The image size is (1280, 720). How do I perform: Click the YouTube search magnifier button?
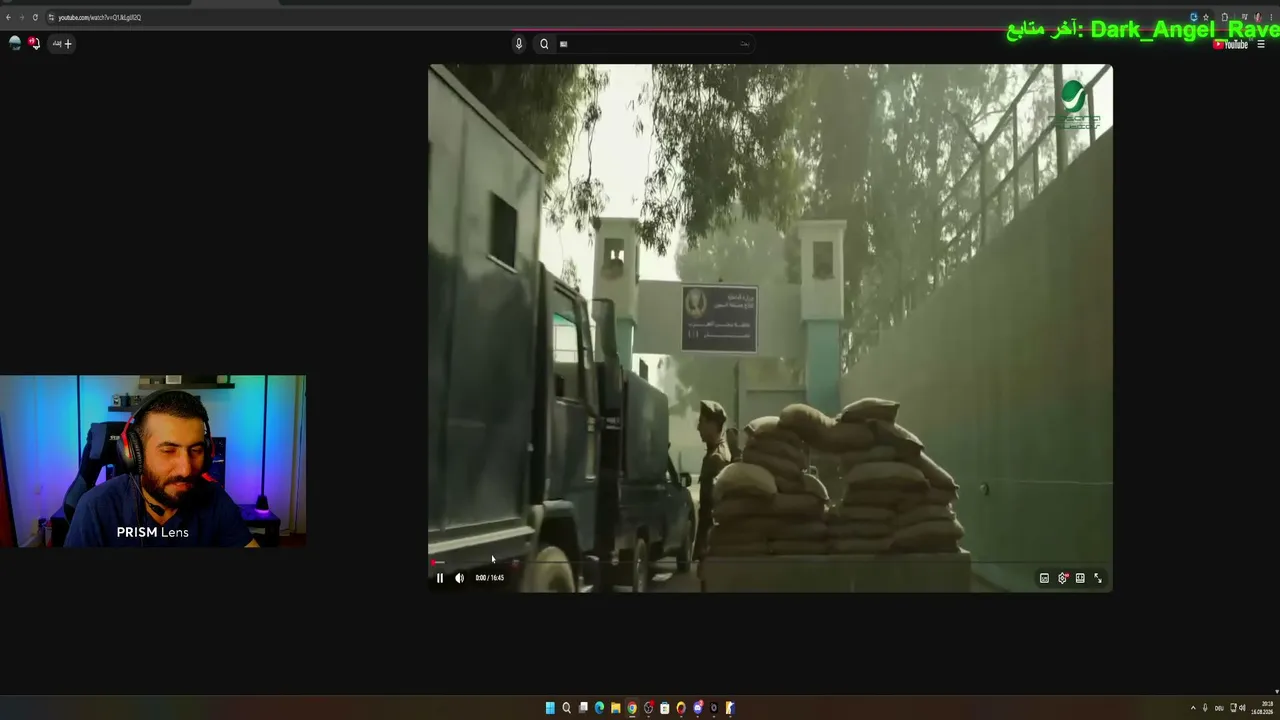point(544,44)
